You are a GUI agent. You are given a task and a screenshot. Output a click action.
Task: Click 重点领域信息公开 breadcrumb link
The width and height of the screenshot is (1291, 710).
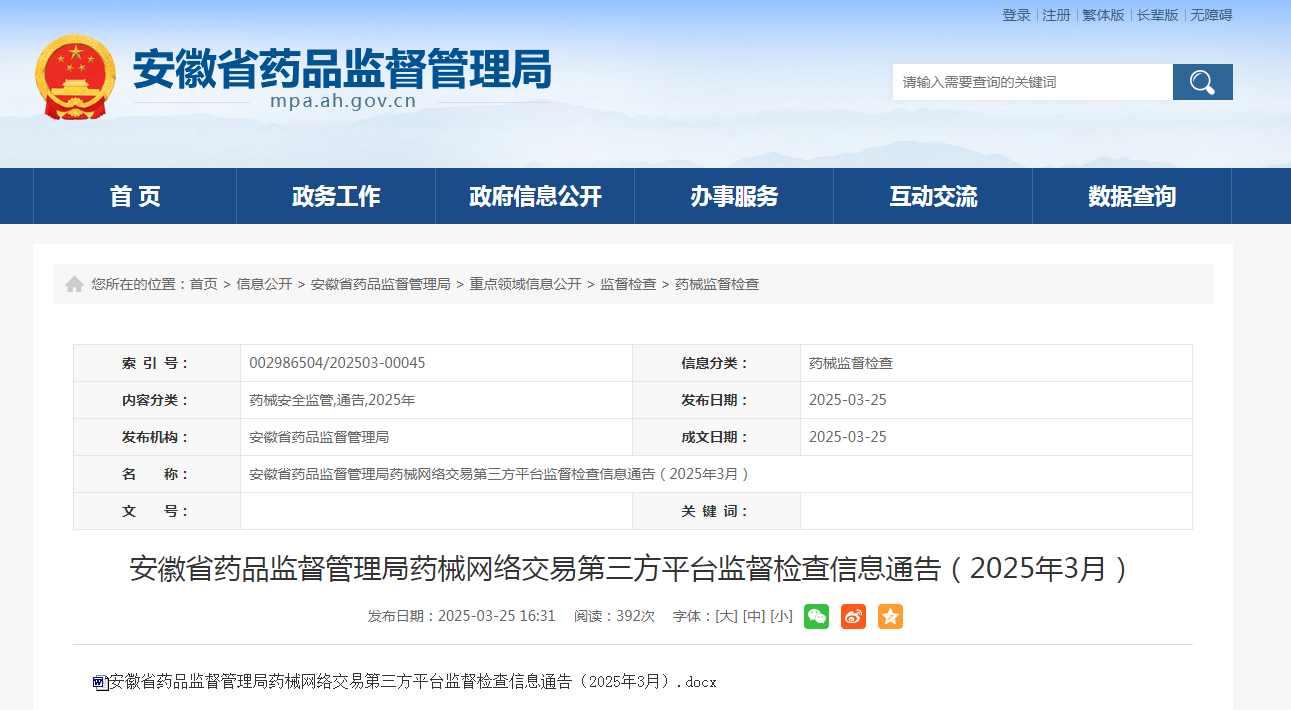click(x=526, y=284)
